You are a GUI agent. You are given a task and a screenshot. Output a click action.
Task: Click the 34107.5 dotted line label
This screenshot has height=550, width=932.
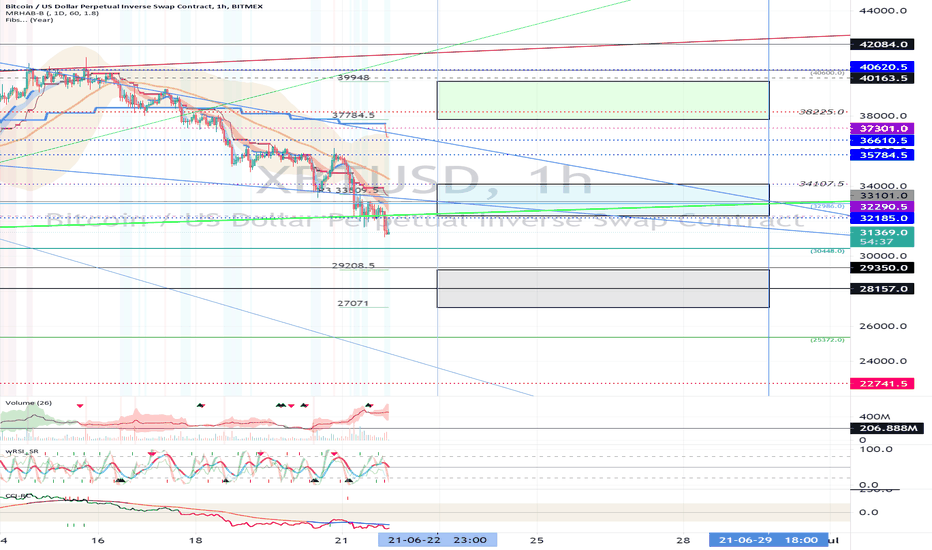coord(821,184)
